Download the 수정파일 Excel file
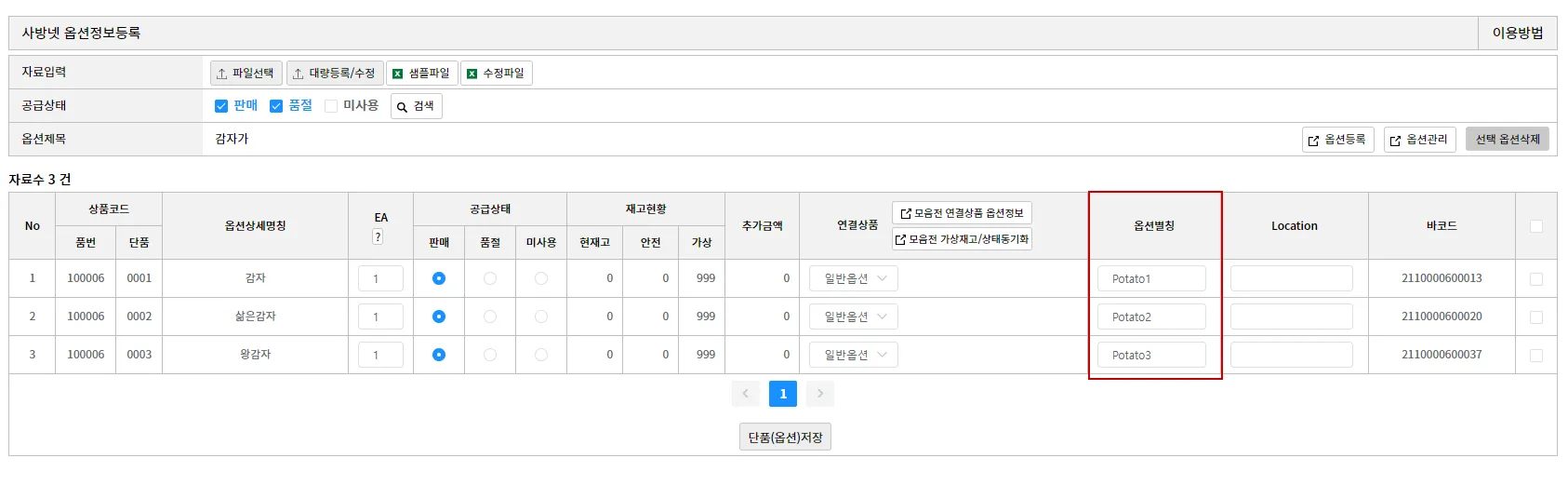 [497, 73]
